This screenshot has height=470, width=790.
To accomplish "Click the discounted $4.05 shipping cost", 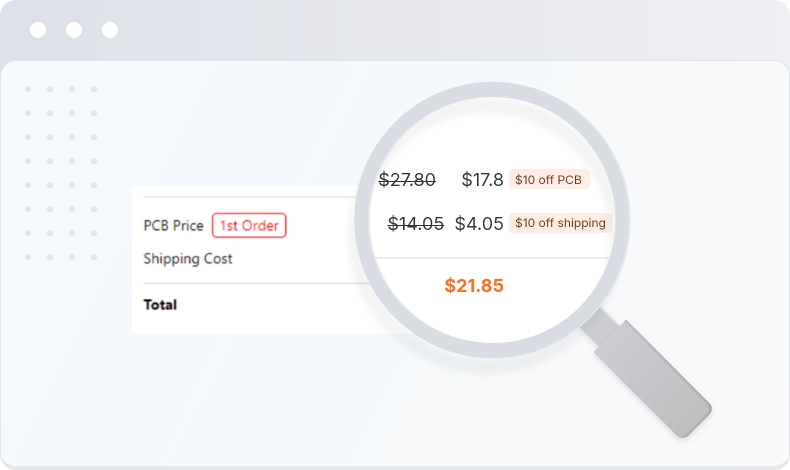I will pos(479,224).
